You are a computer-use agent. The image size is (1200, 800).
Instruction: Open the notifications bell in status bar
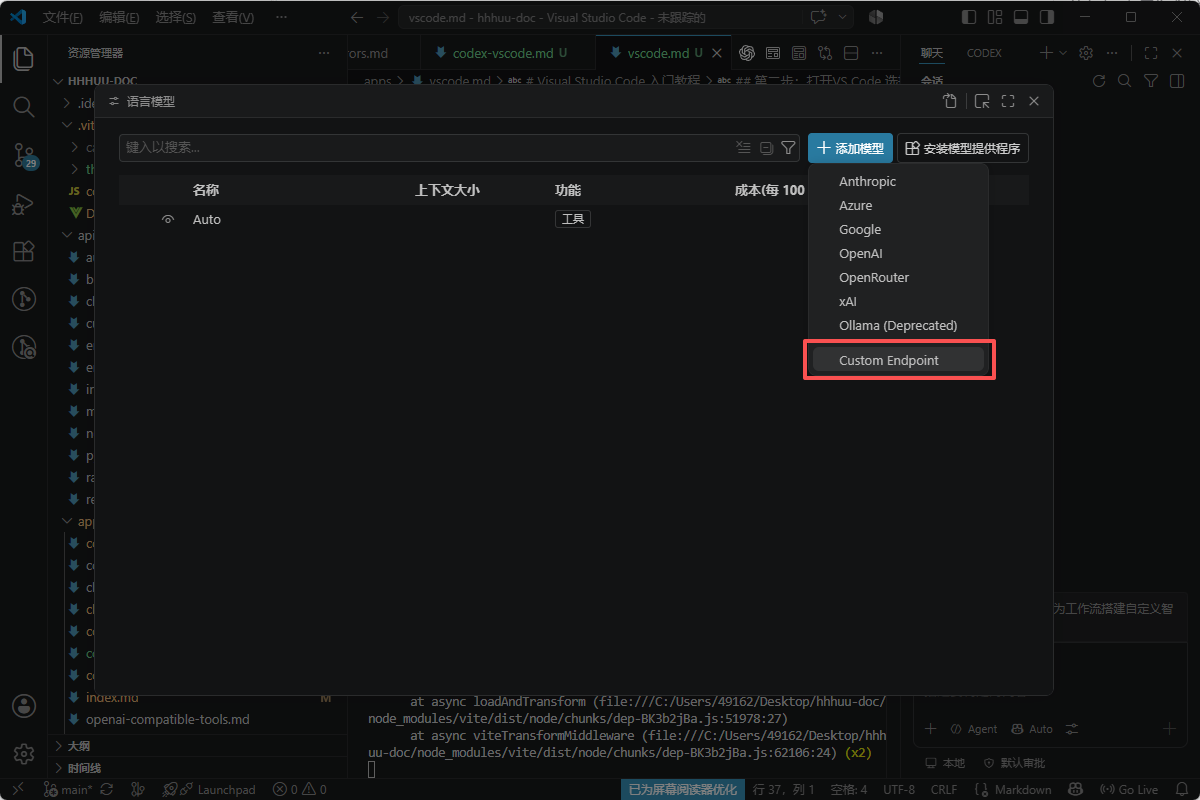(x=1181, y=789)
